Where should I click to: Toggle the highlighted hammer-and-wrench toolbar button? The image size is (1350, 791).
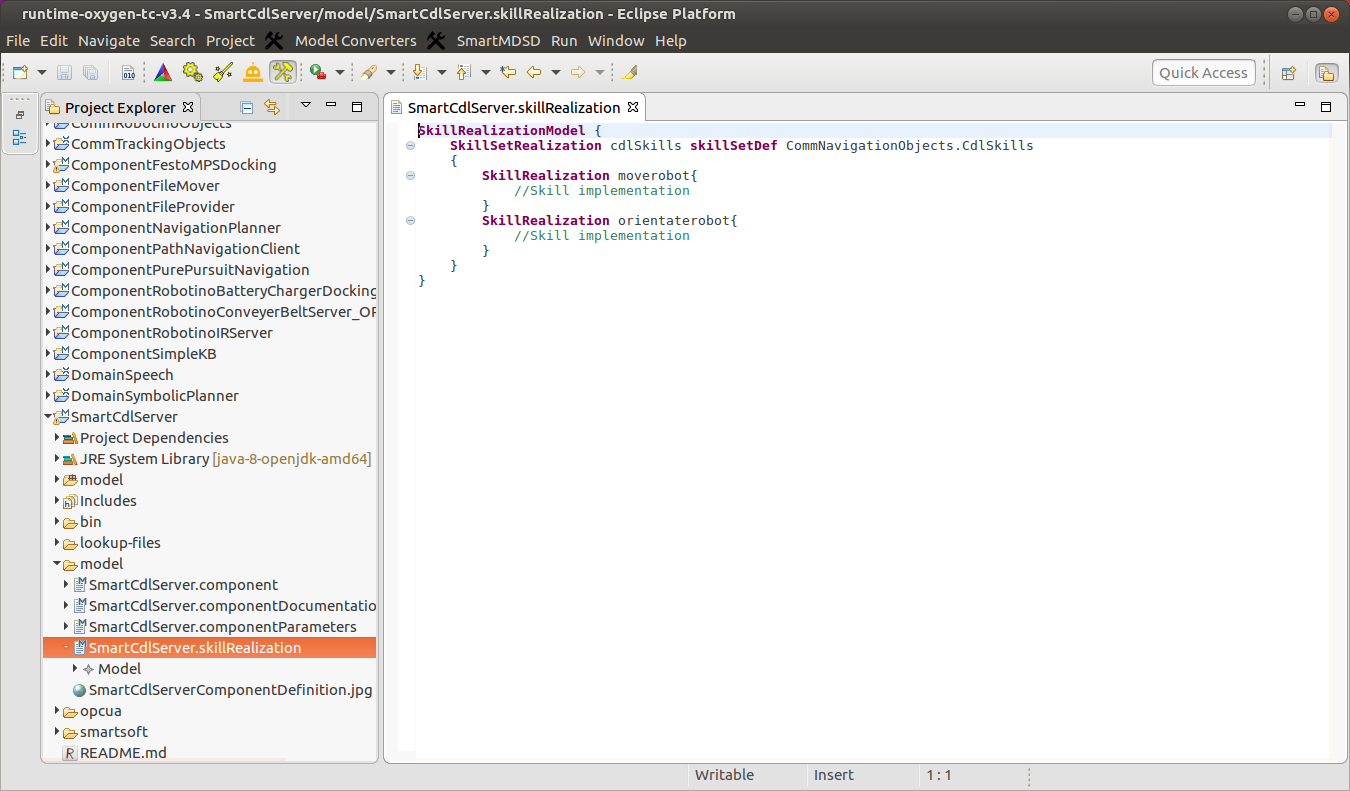283,72
